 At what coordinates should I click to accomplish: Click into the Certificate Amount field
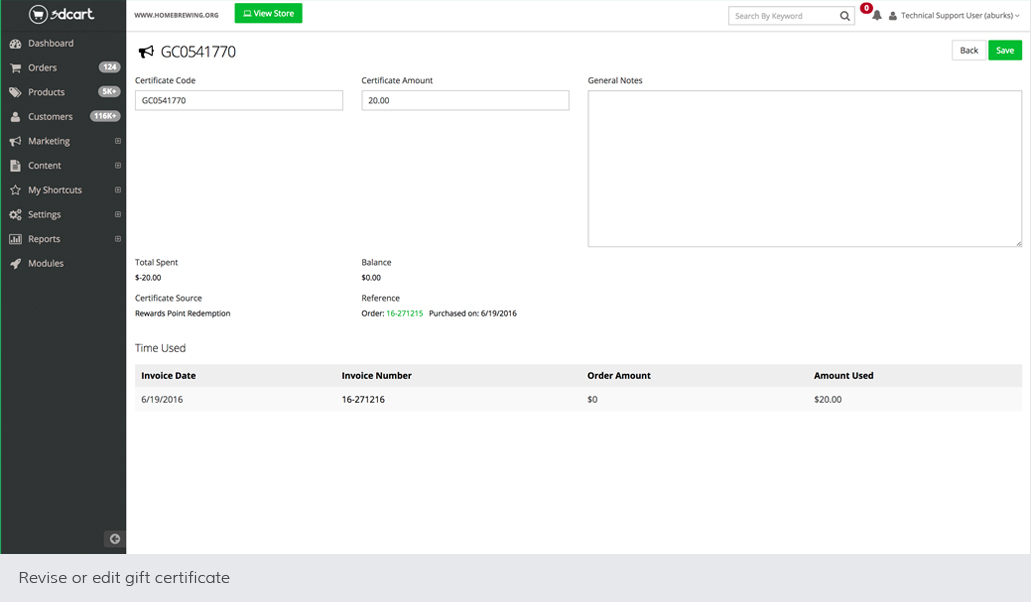point(465,101)
